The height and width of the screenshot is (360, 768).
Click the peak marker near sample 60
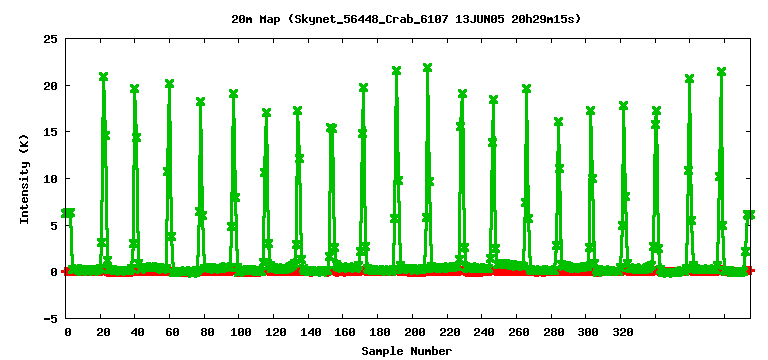169,84
